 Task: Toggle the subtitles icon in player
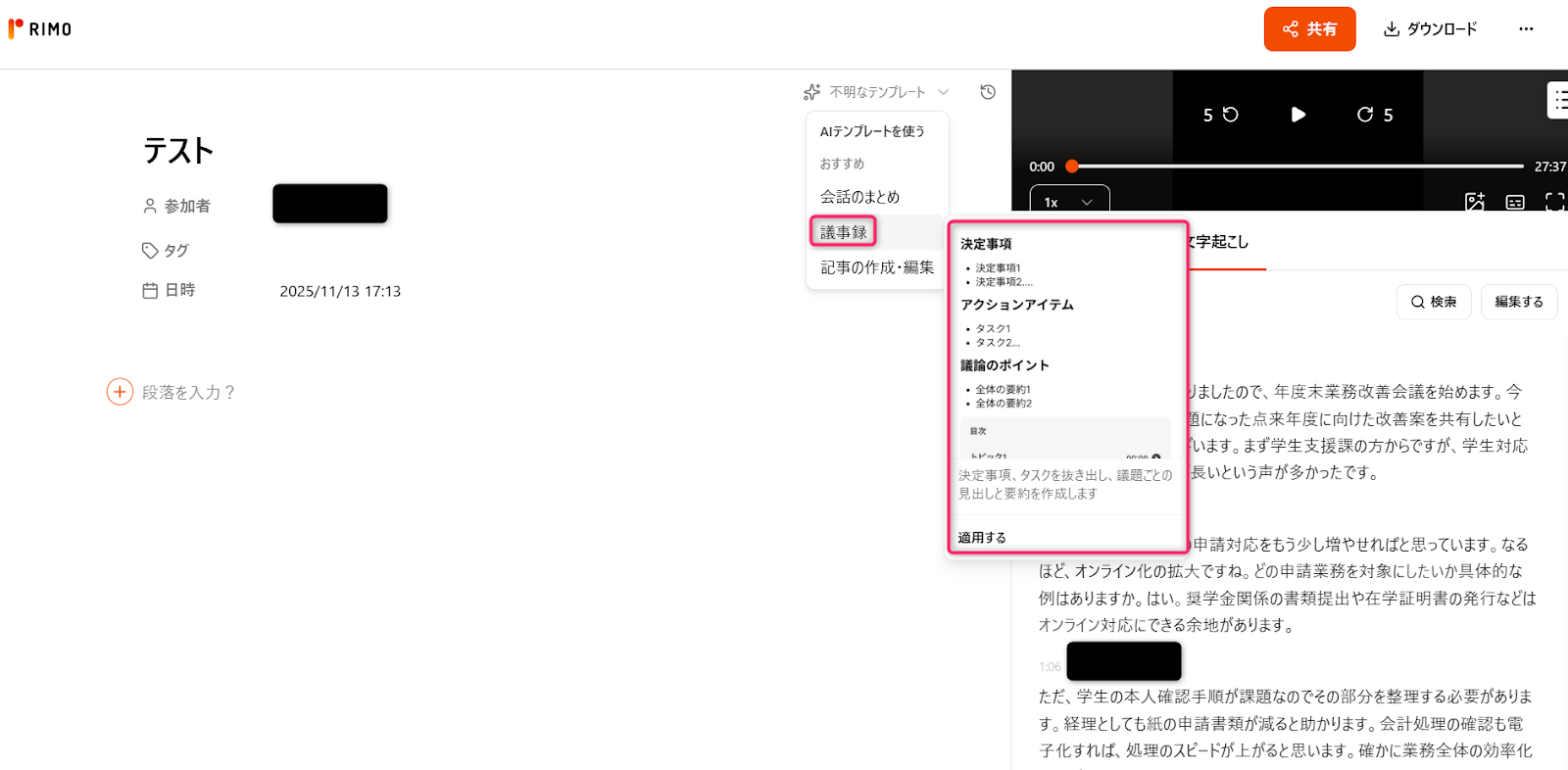[1515, 202]
